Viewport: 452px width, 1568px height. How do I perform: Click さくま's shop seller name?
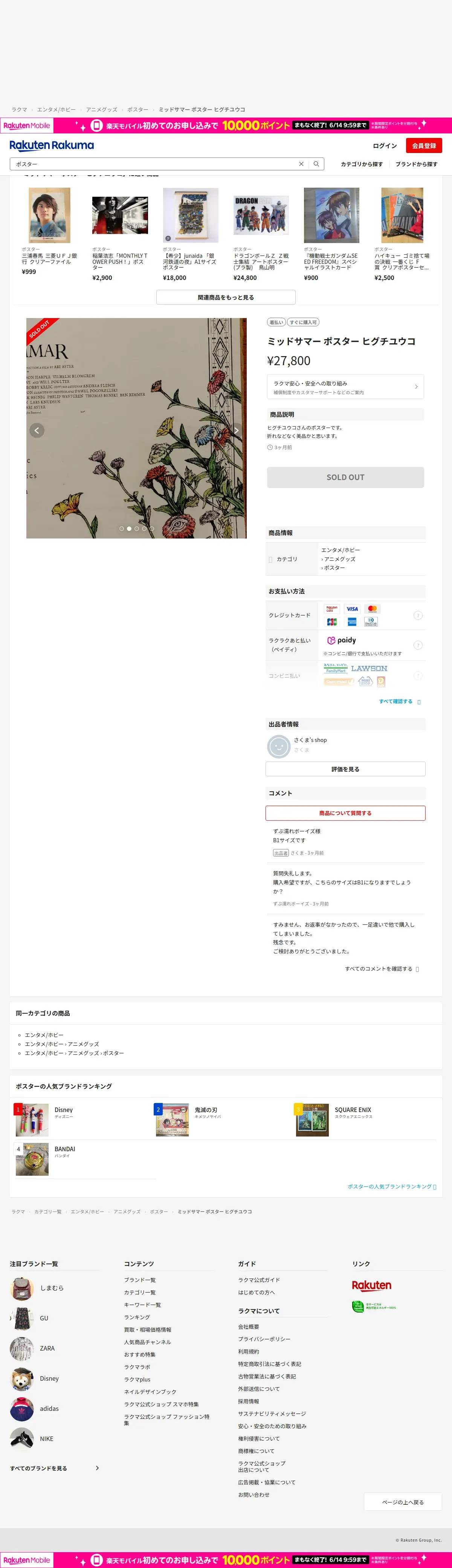310,740
